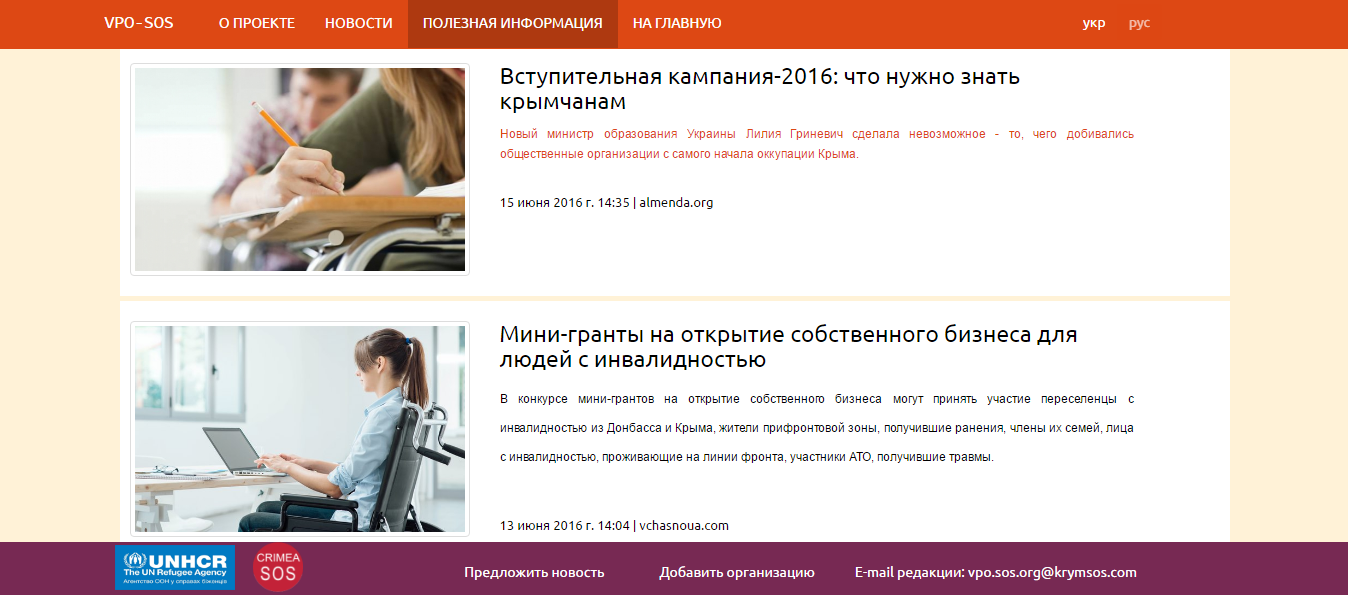The height and width of the screenshot is (595, 1348).
Task: Go to VPO-SOS site logo
Action: coord(139,23)
